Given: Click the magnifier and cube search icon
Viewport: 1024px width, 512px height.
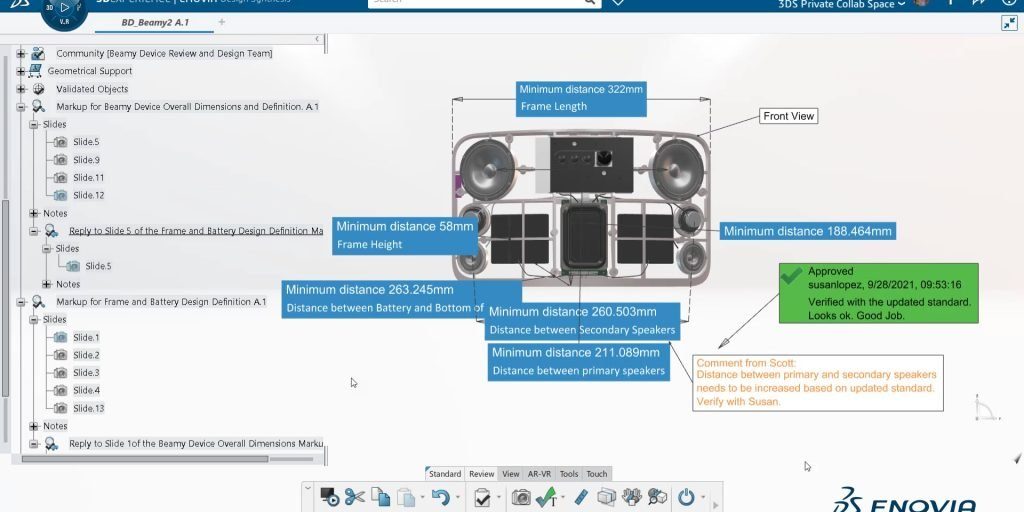Looking at the screenshot, I should click(657, 498).
